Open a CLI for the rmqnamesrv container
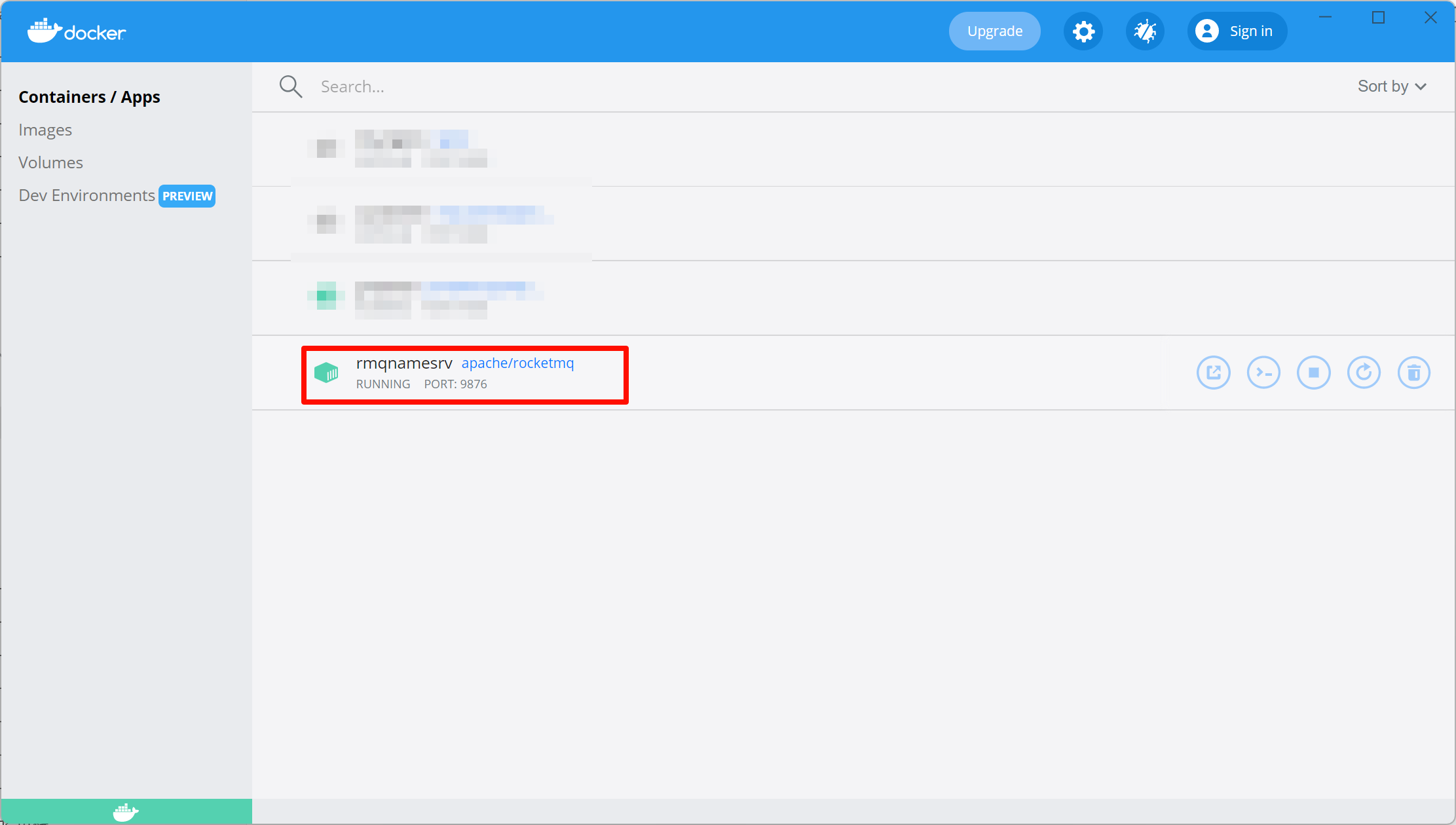1456x825 pixels. [x=1263, y=372]
